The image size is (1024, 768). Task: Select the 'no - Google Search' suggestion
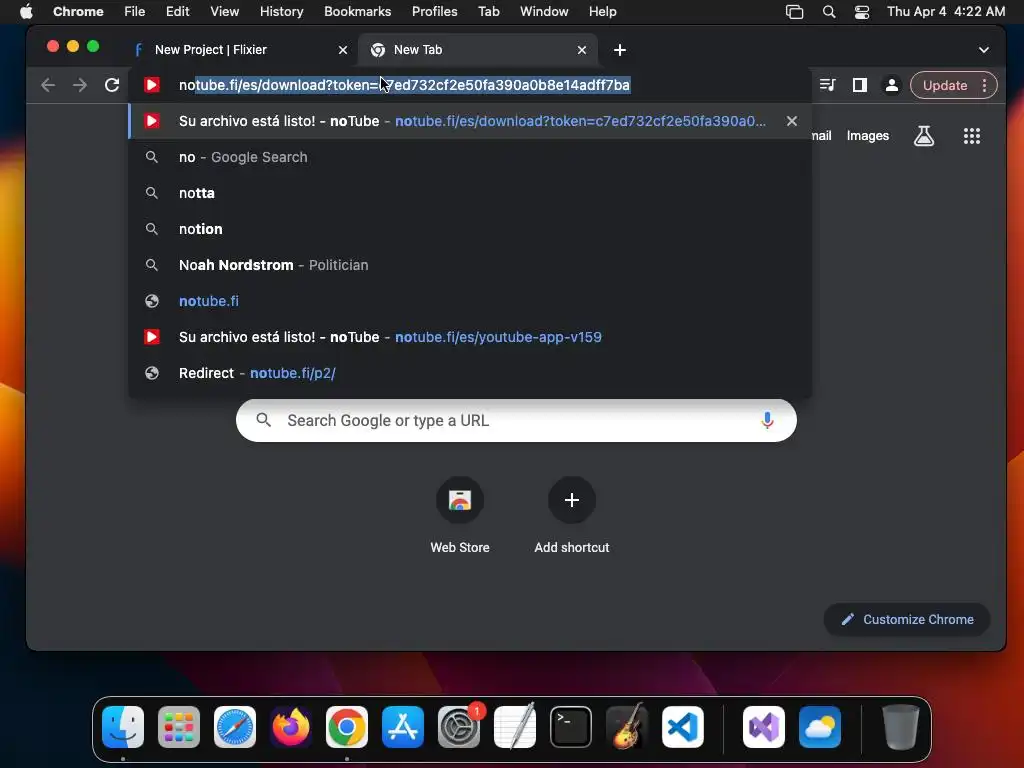(x=470, y=157)
